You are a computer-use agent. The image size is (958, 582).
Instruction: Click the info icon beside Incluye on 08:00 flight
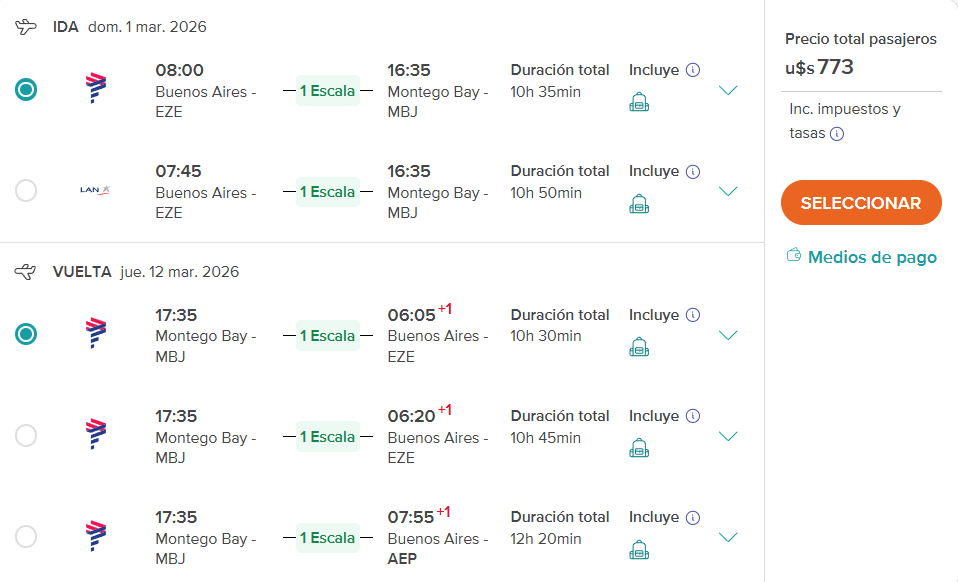click(693, 70)
